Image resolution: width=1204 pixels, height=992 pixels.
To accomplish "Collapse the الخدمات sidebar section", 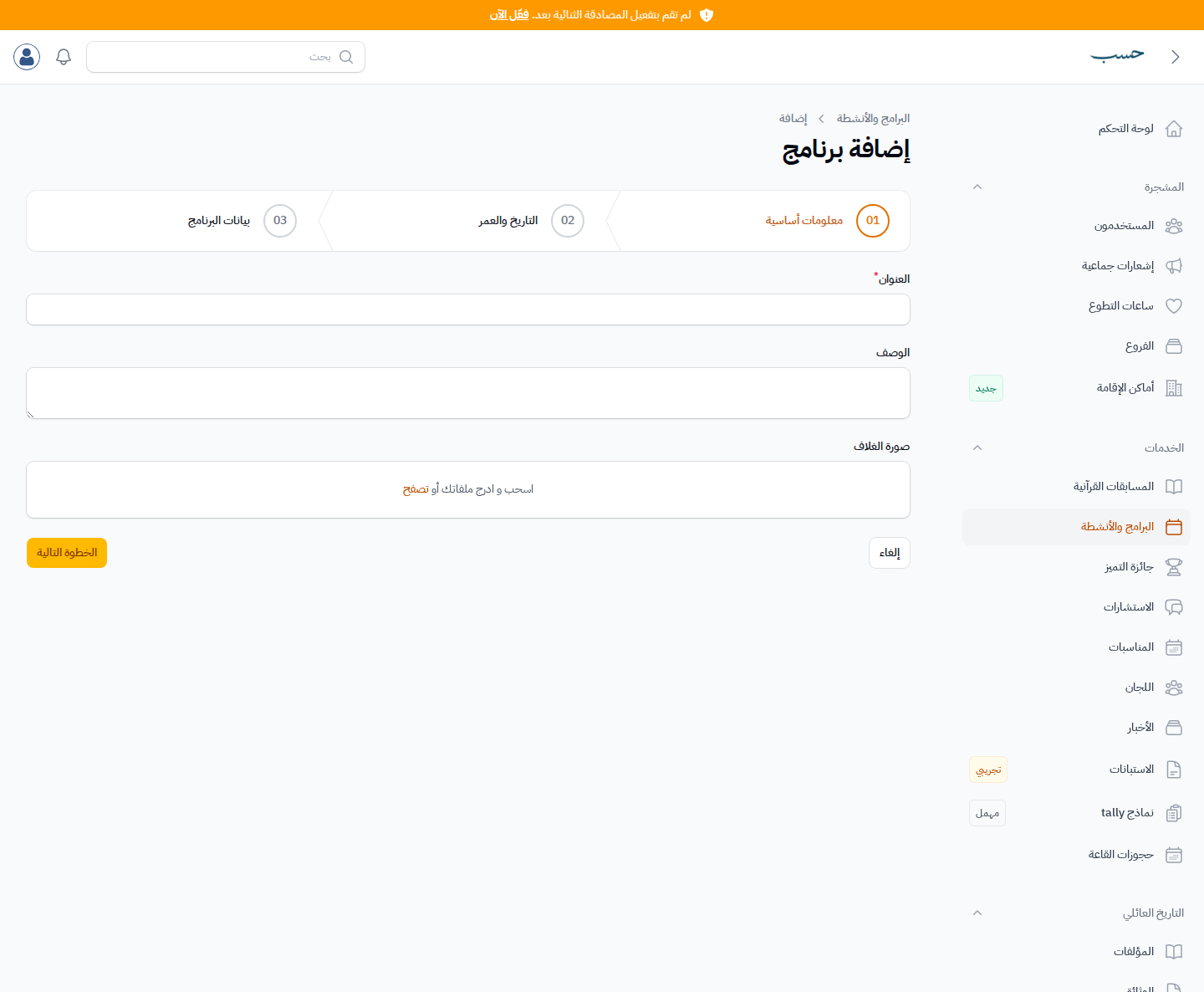I will pyautogui.click(x=977, y=447).
